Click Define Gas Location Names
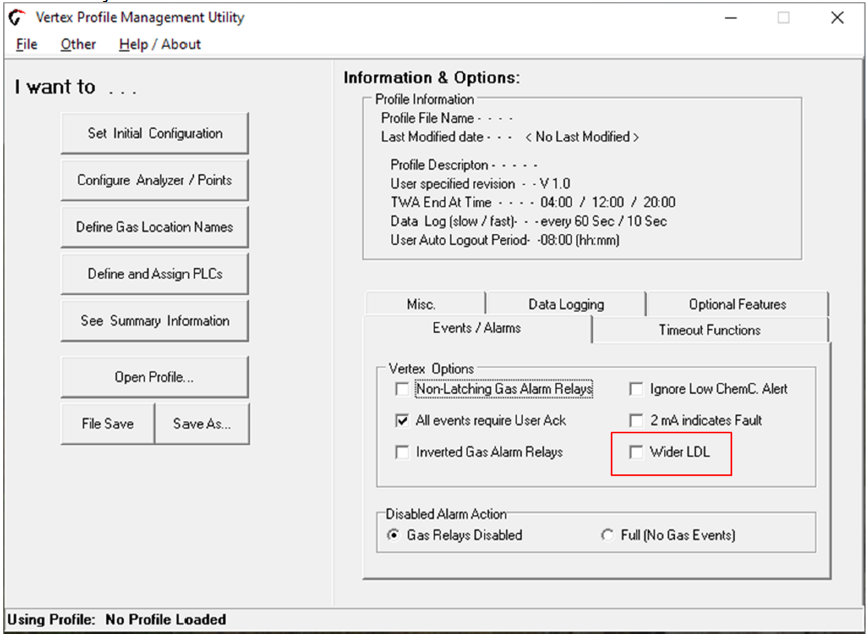868x636 pixels. pyautogui.click(x=154, y=227)
